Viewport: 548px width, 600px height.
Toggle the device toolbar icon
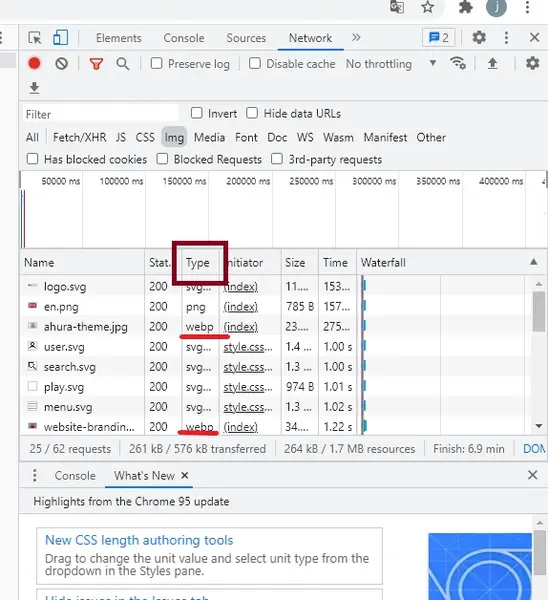click(60, 38)
